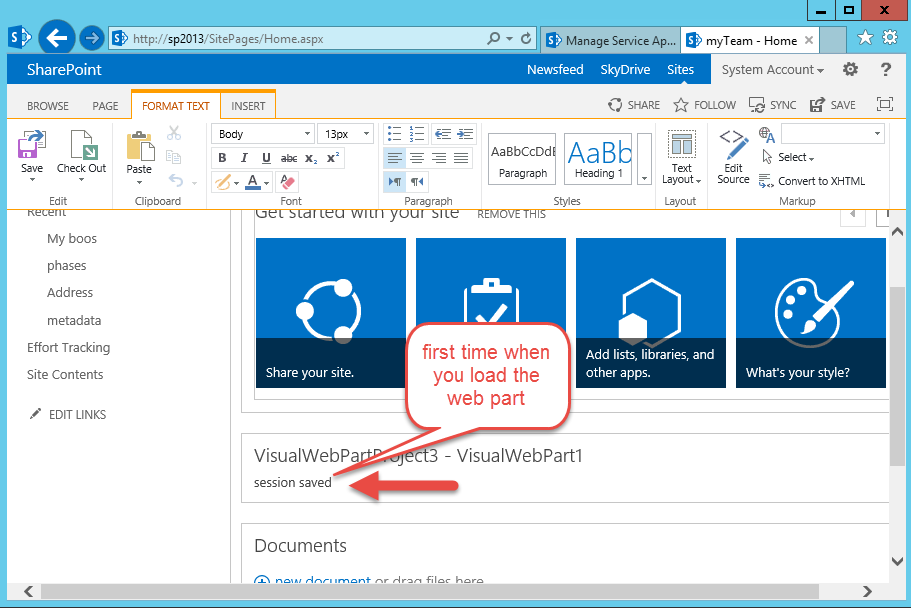Viewport: 911px width, 608px height.
Task: Open the SharePoint settings gear
Action: point(850,69)
